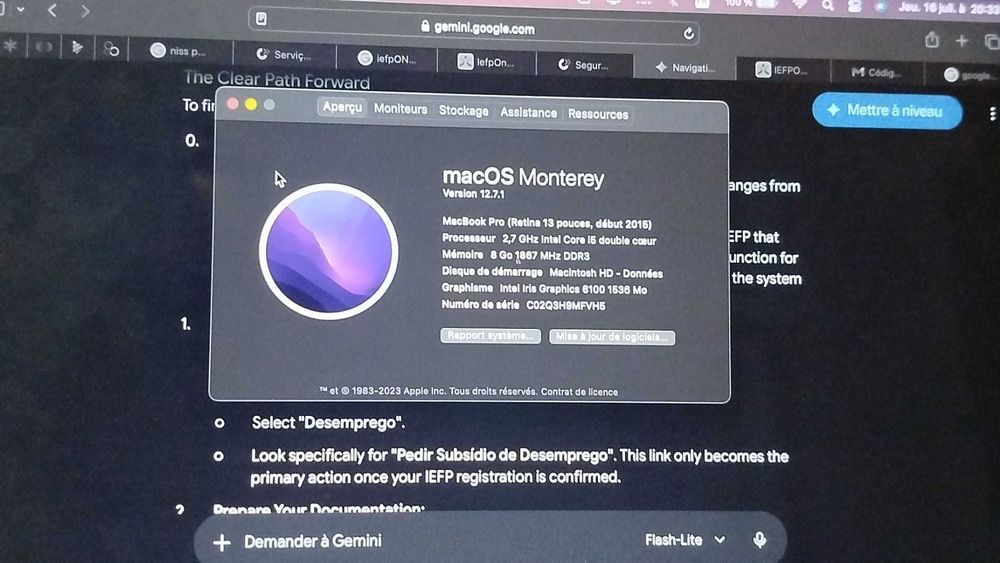Select the "Navigati..." Gemini tab
Screen dimensions: 1000x563
coord(685,68)
